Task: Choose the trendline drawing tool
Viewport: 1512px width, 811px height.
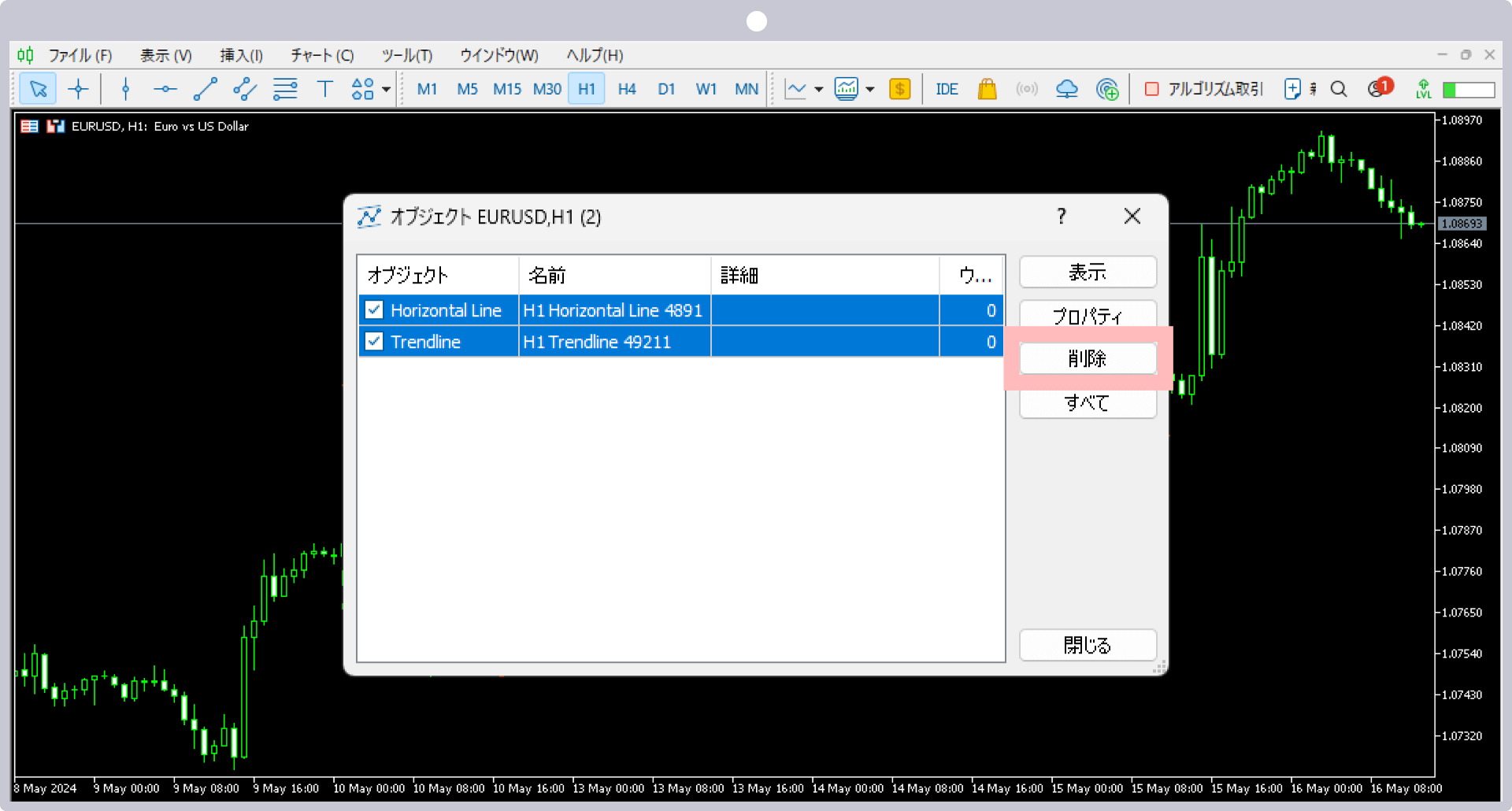Action: (206, 89)
